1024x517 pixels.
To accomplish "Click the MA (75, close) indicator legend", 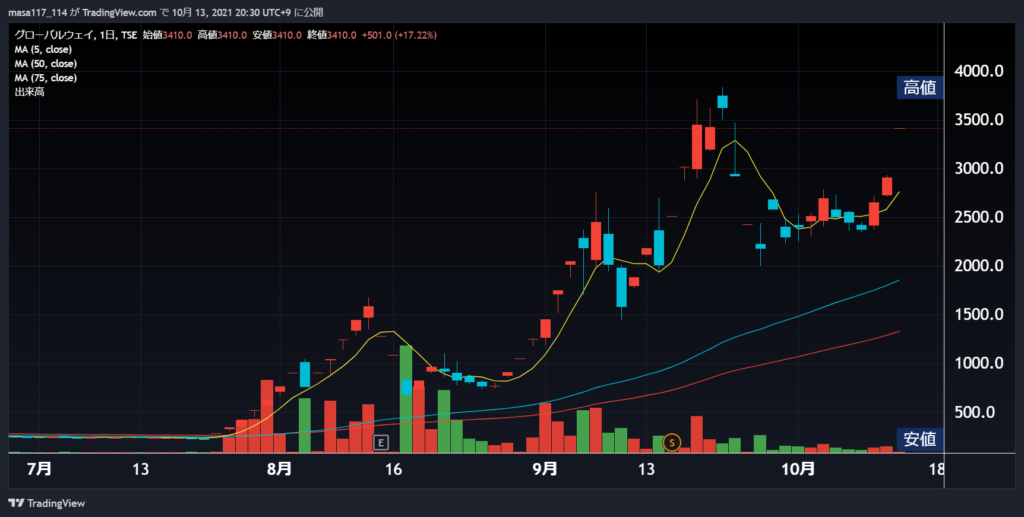I will pyautogui.click(x=46, y=78).
